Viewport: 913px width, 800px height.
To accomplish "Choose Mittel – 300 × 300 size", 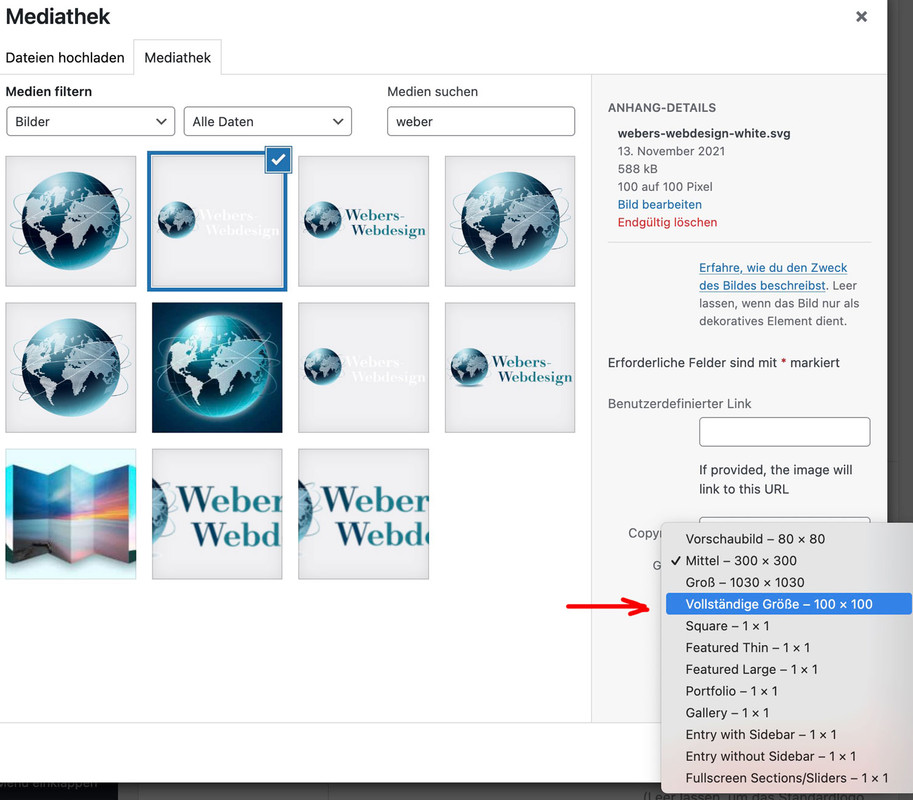I will 788,561.
